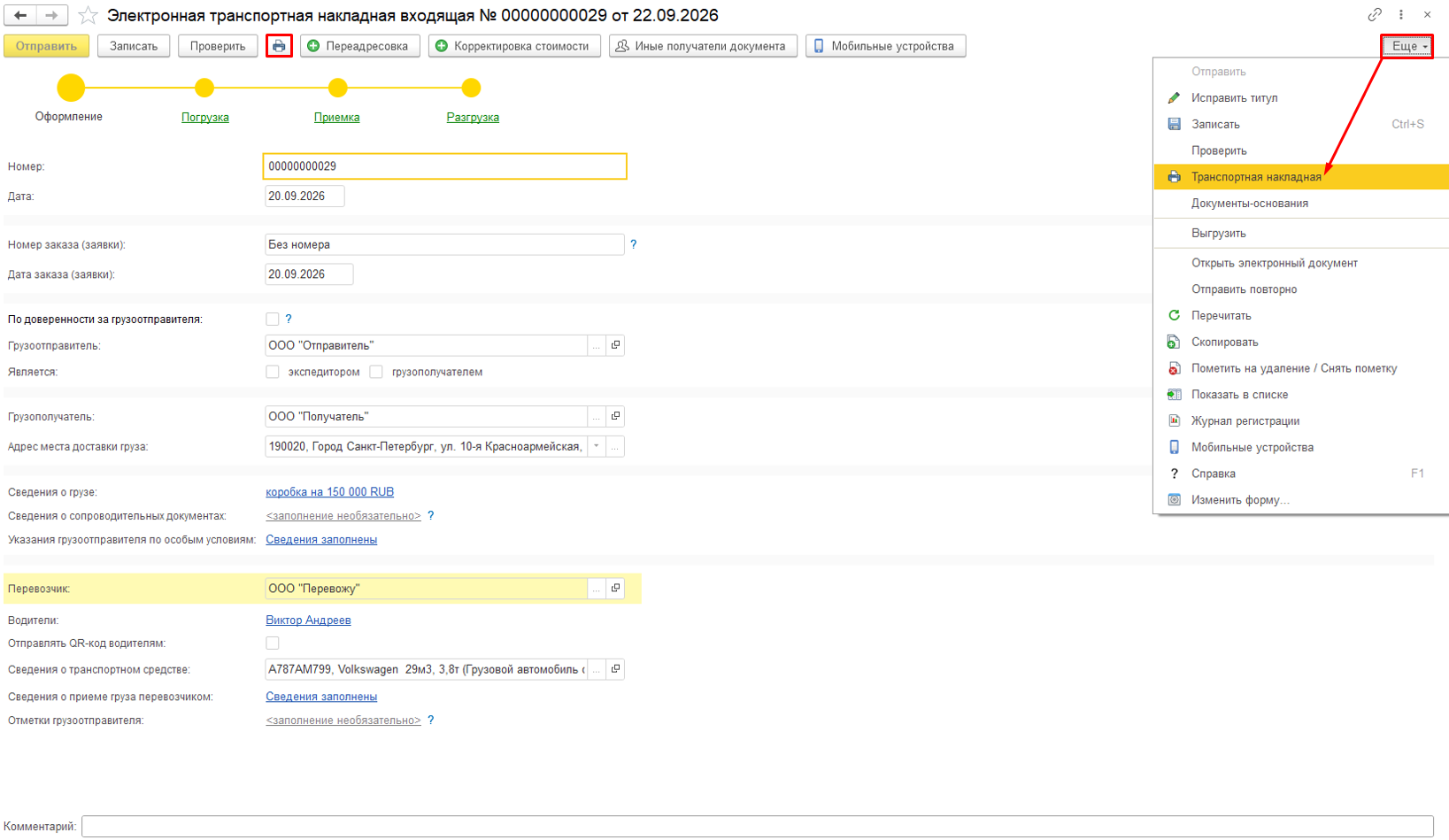Click the Погрузка stage circle
1449x840 pixels.
(x=204, y=88)
